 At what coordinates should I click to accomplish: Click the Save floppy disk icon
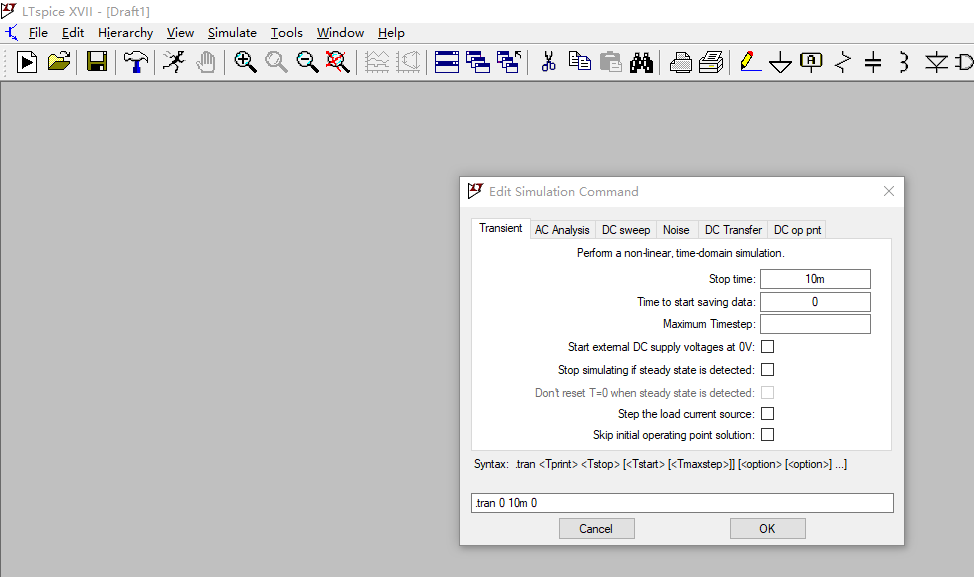tap(97, 62)
